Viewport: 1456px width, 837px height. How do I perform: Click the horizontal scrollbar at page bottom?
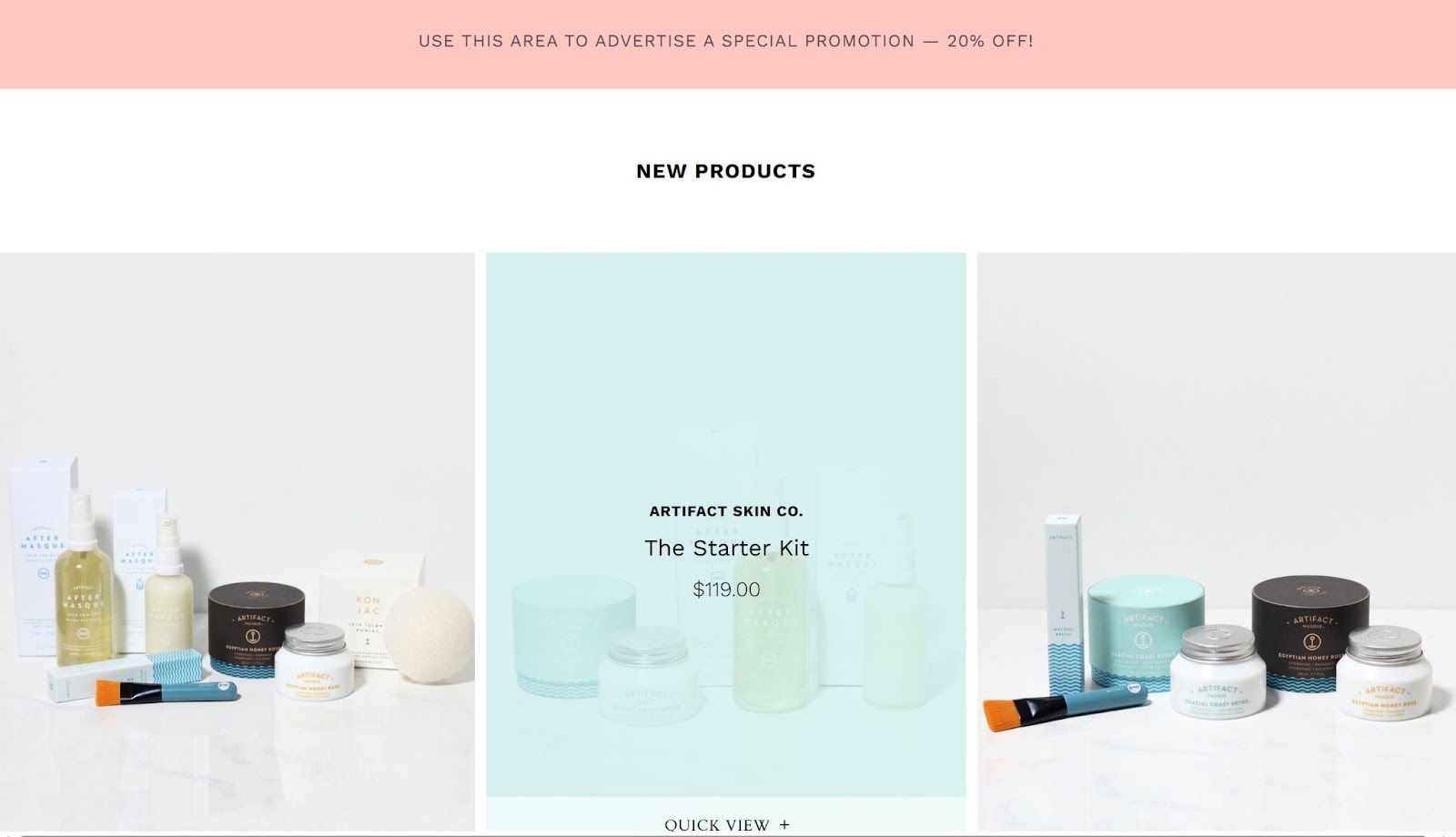728,833
